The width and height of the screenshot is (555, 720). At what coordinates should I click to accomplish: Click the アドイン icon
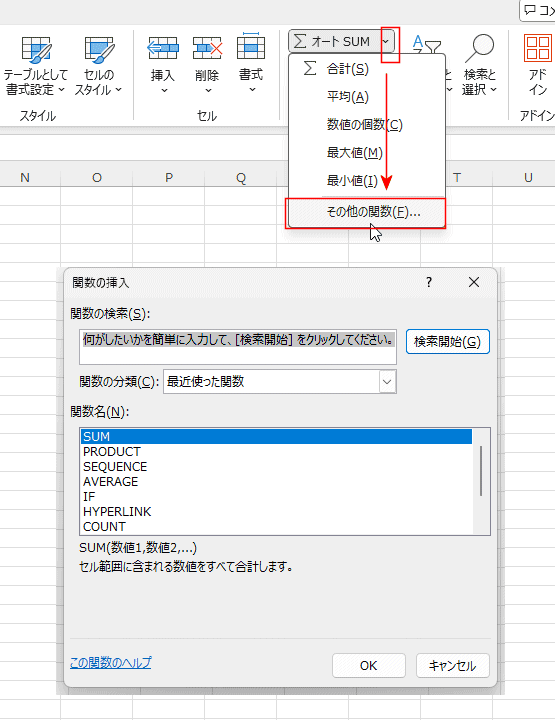point(538,48)
